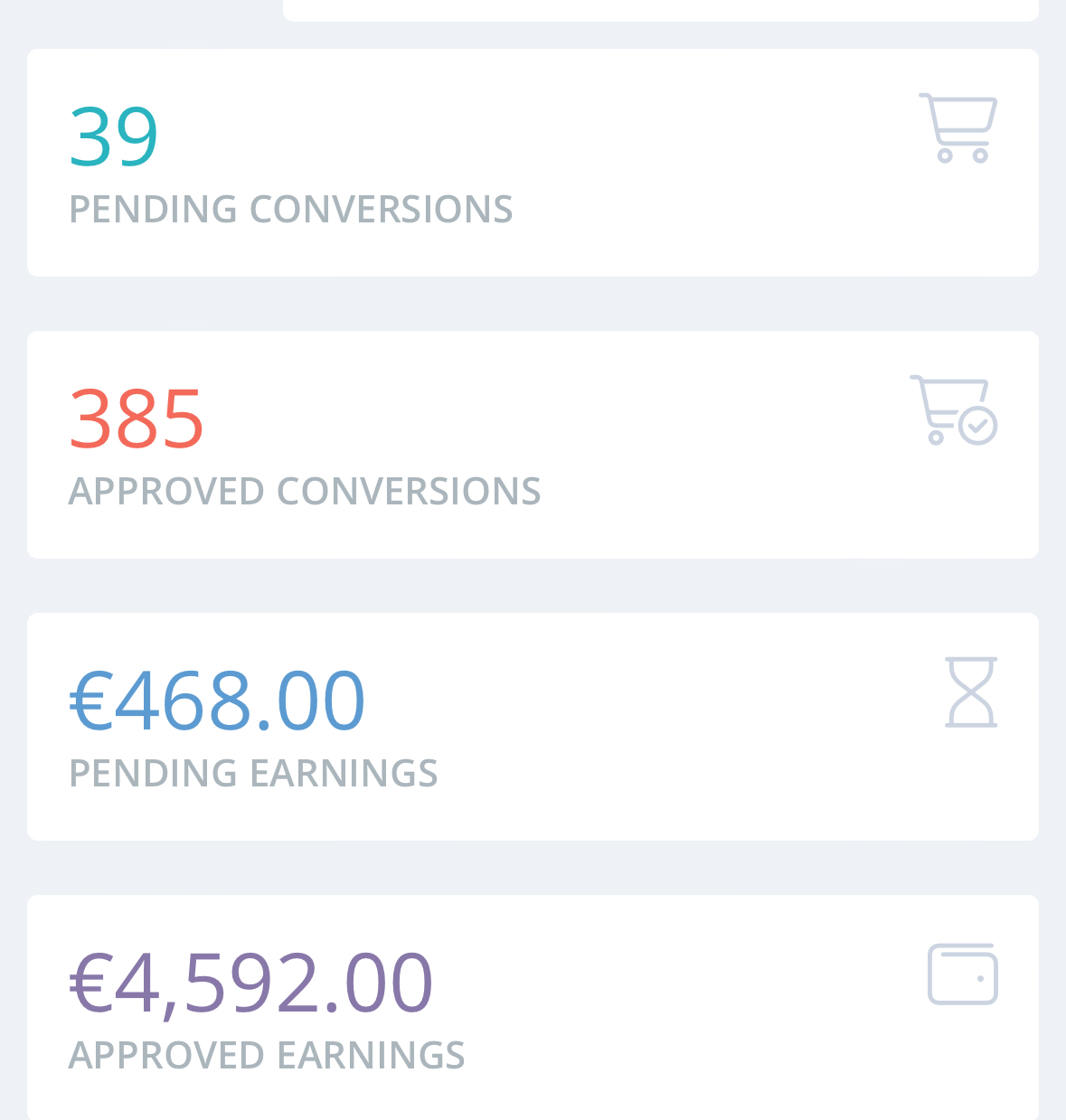1066x1120 pixels.
Task: Click the hourglass icon for pending earnings
Action: click(971, 692)
